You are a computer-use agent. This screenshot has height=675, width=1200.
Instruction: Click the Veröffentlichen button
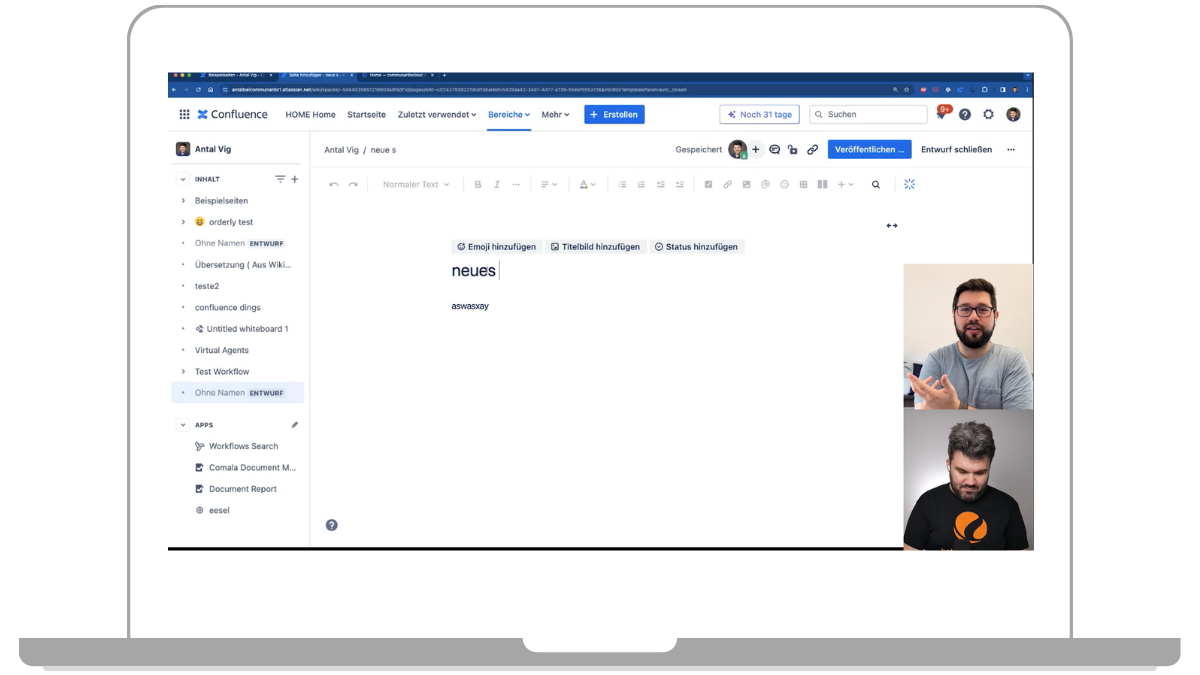(869, 150)
